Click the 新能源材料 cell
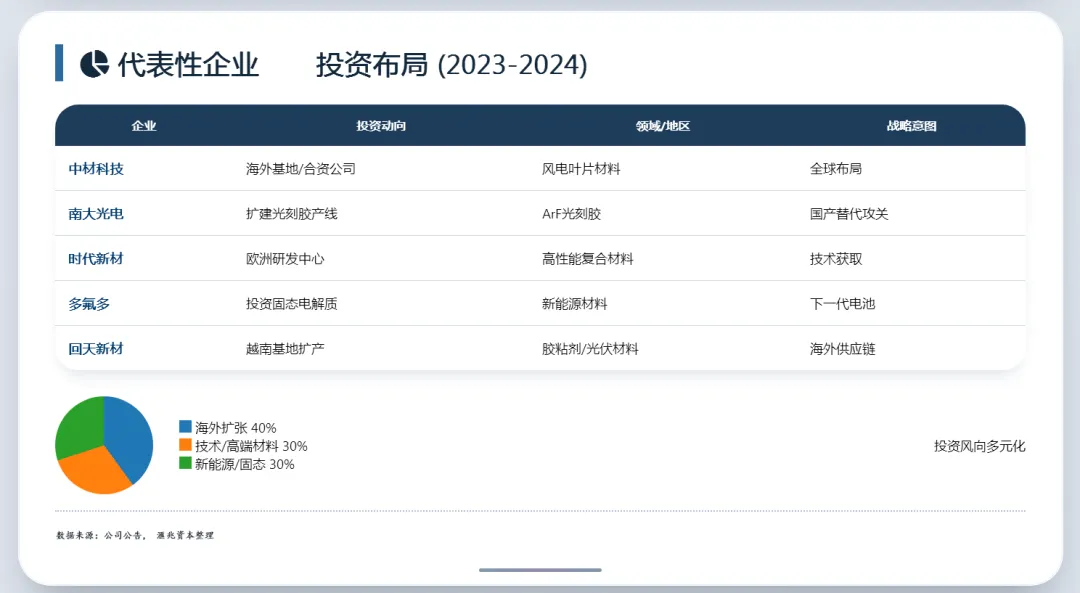1080x593 pixels. tap(574, 304)
